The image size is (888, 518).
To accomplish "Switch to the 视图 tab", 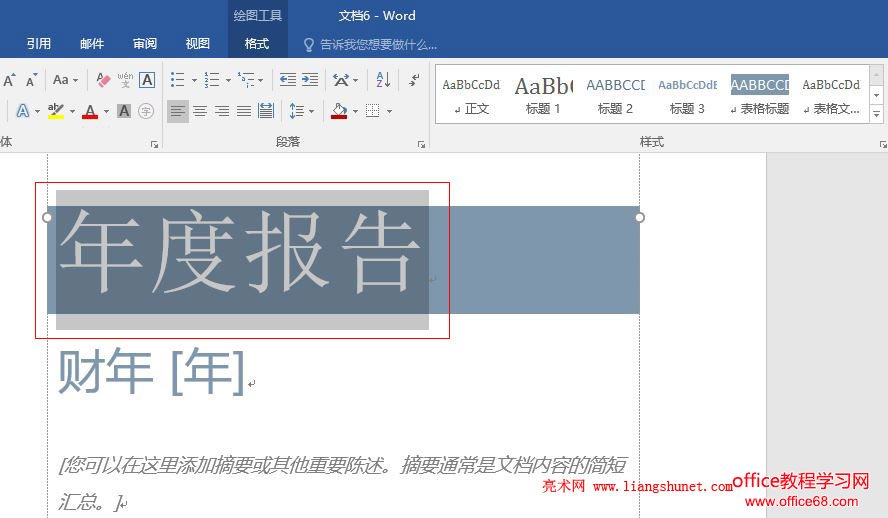I will (x=198, y=44).
